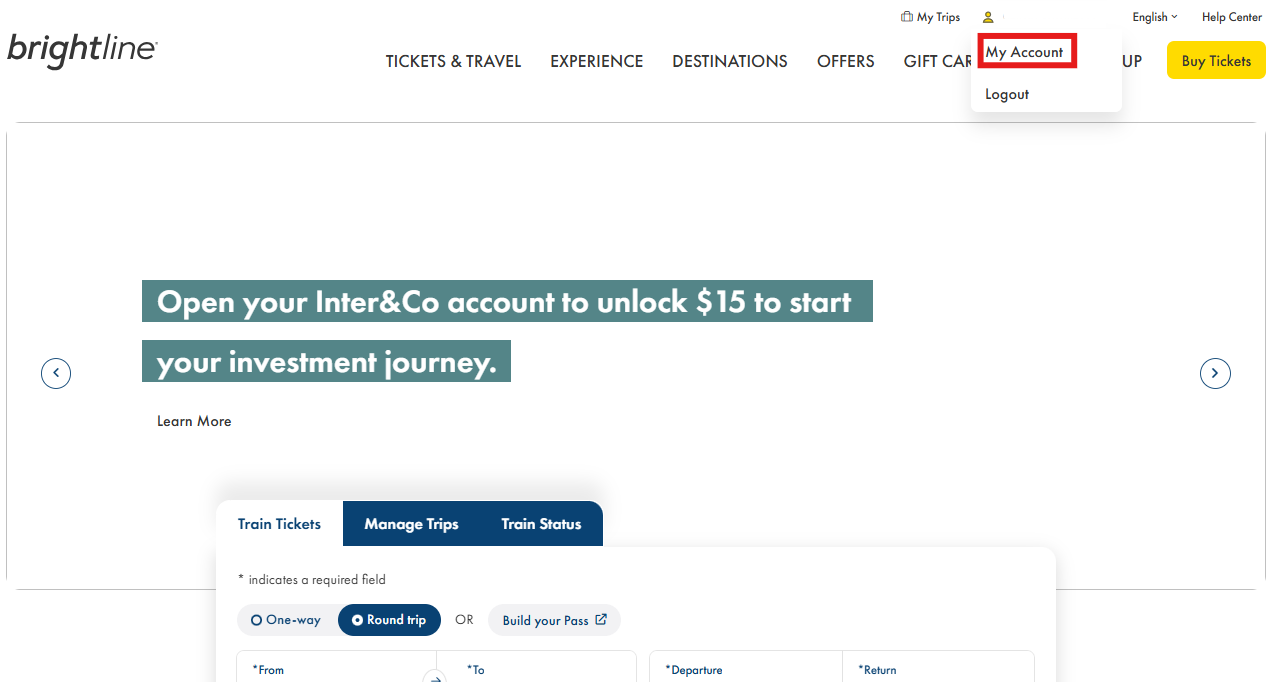Expand the Tickets & Travel menu
1280x682 pixels.
point(453,61)
